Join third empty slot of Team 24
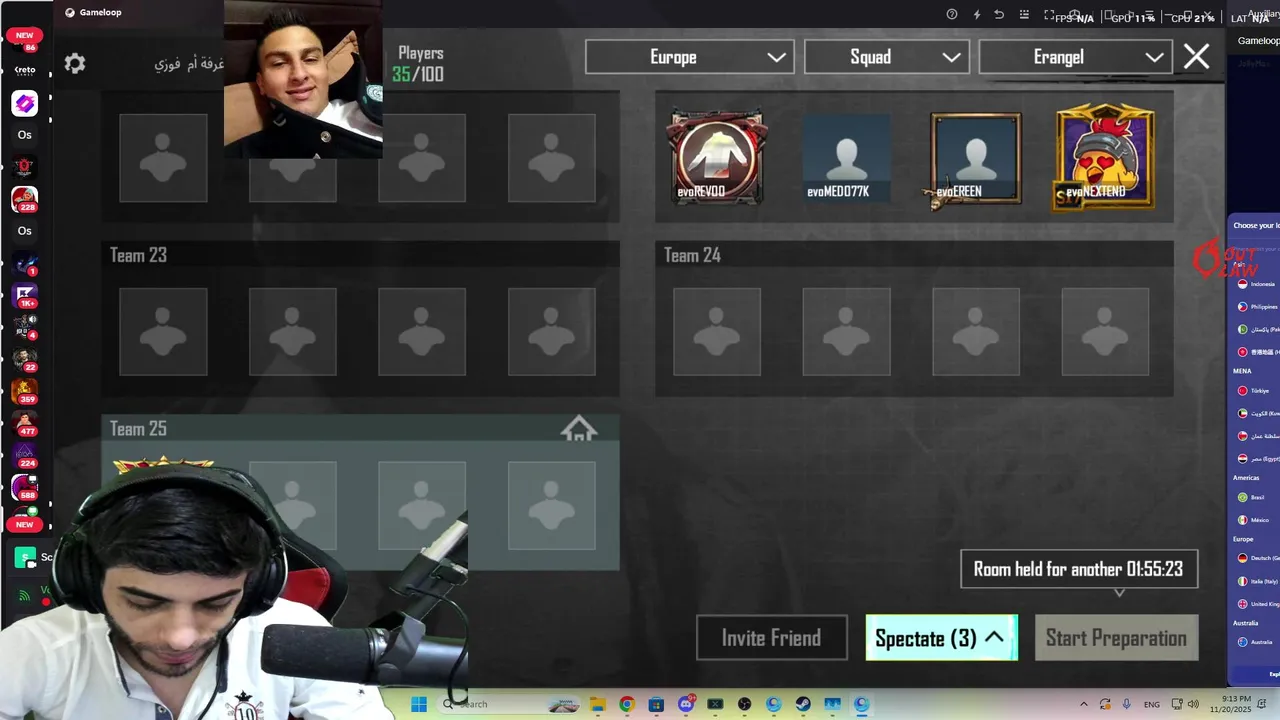This screenshot has height=720, width=1280. 976,332
